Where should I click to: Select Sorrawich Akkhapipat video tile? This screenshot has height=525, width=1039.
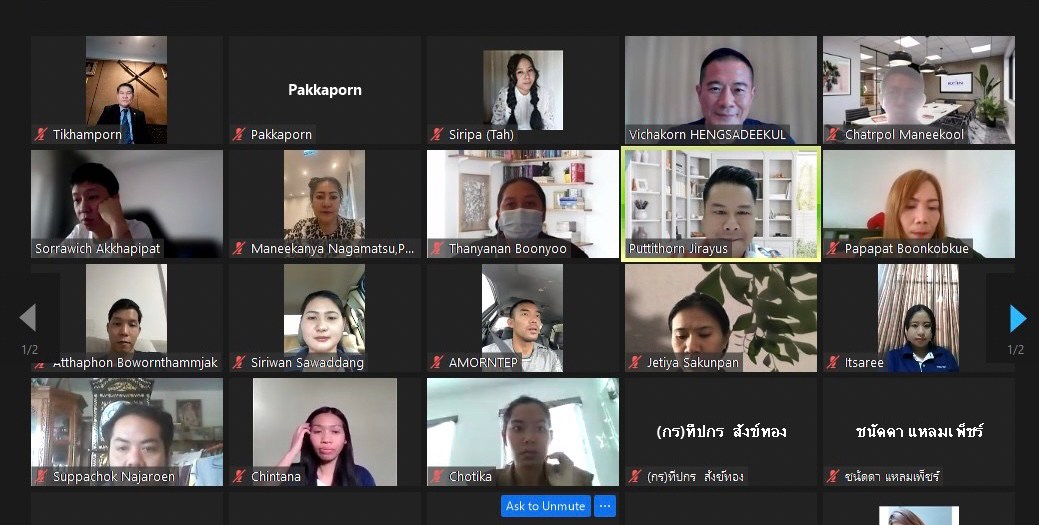click(127, 204)
